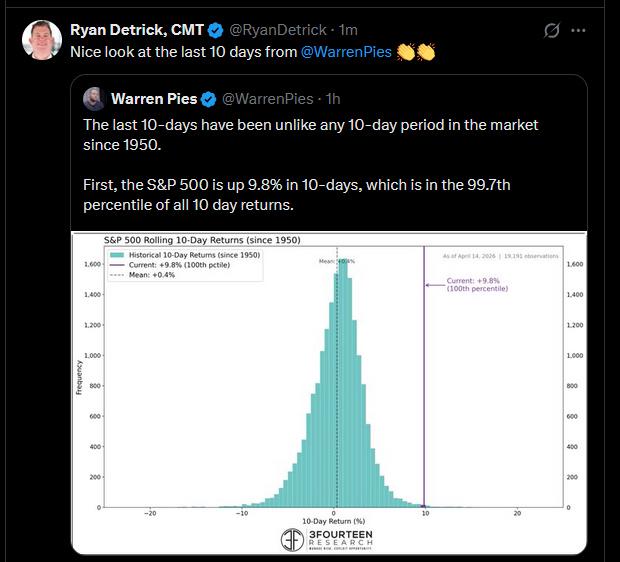The height and width of the screenshot is (562, 620).
Task: Open the S&P 500 histogram image
Action: [329, 393]
